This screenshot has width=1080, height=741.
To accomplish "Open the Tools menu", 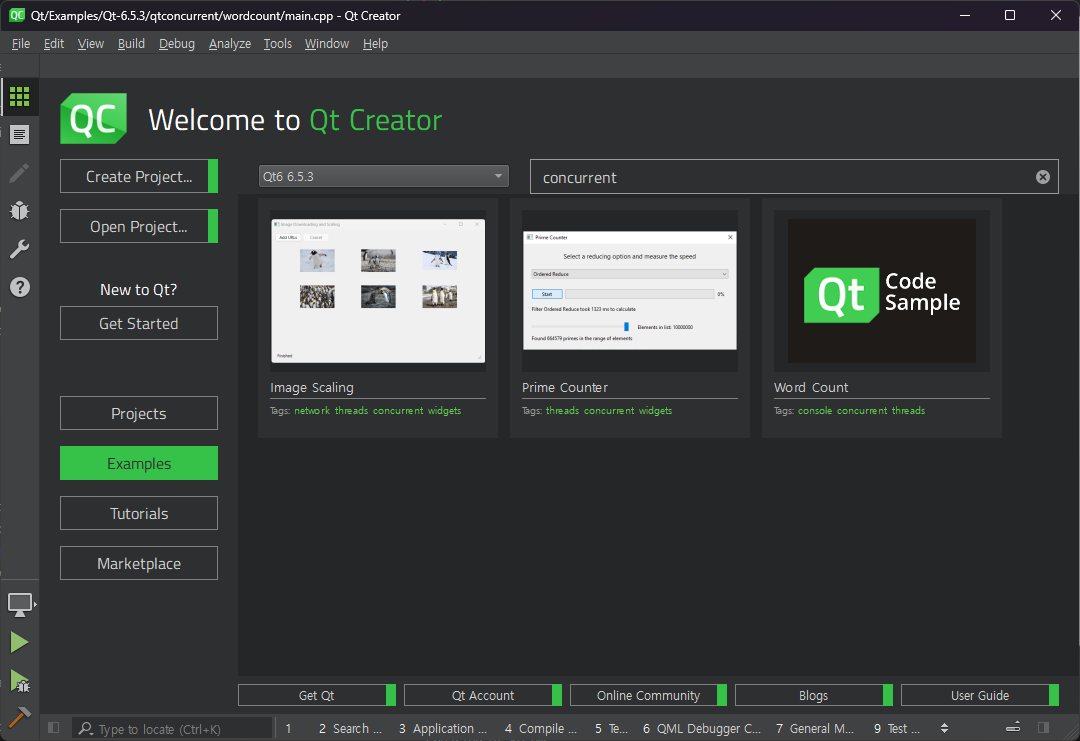I will (278, 43).
